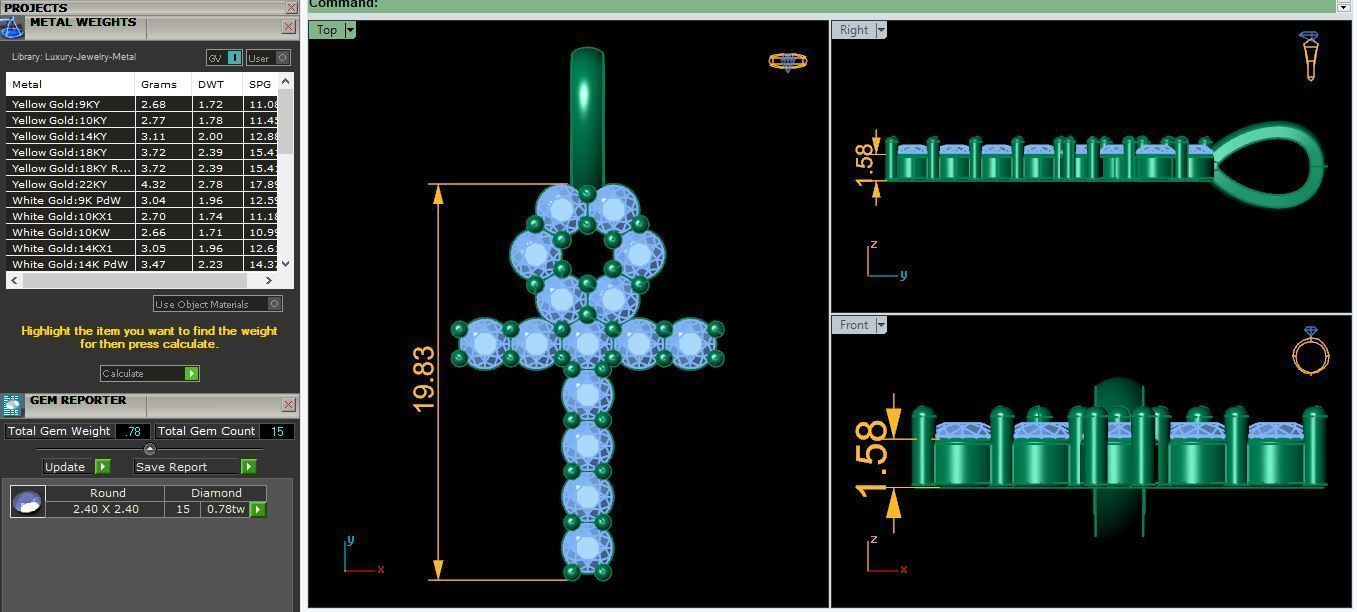The image size is (1357, 612).
Task: Click the orange gem icon in Top viewport
Action: pos(788,62)
